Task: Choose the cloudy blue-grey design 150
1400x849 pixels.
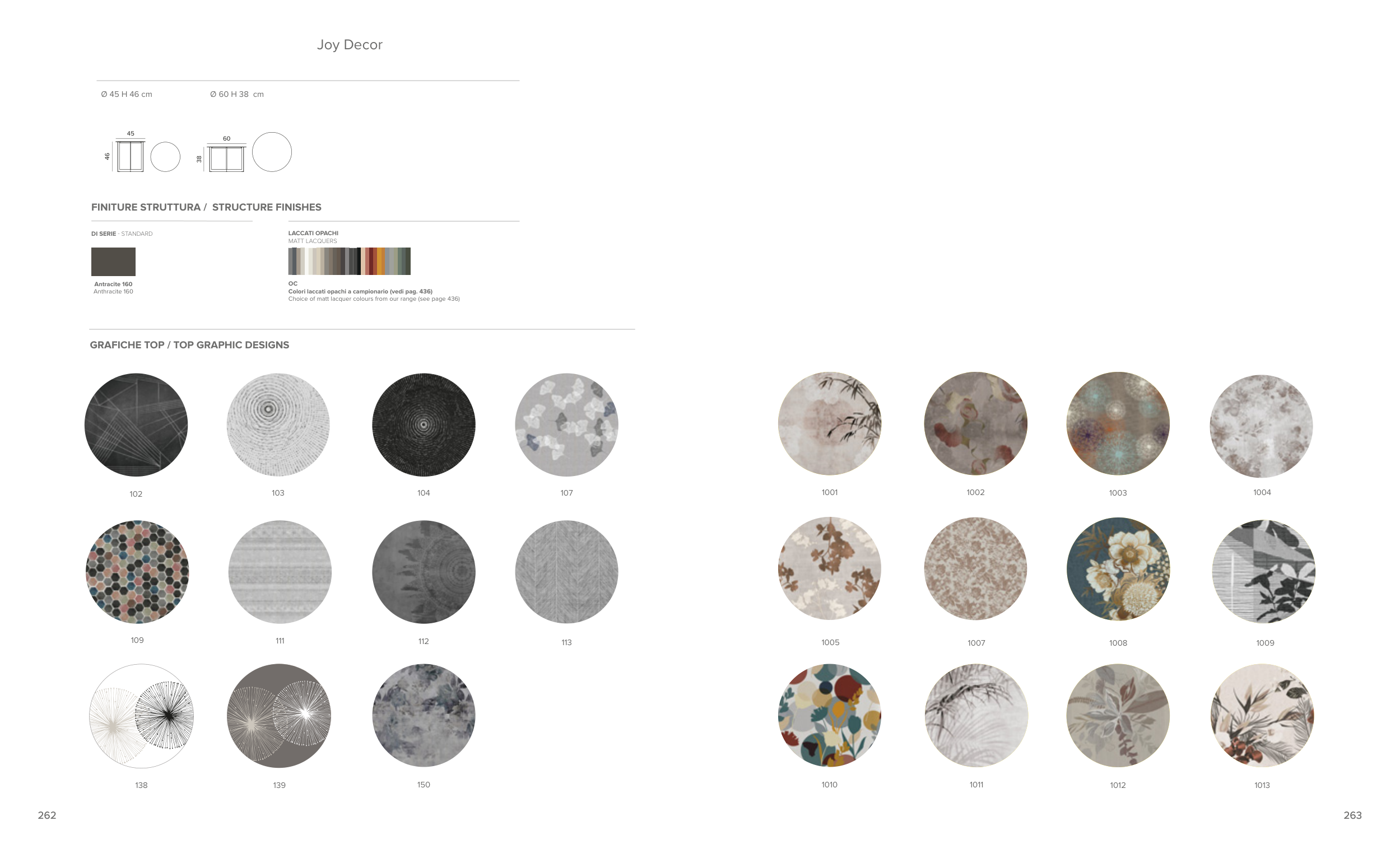Action: [424, 715]
